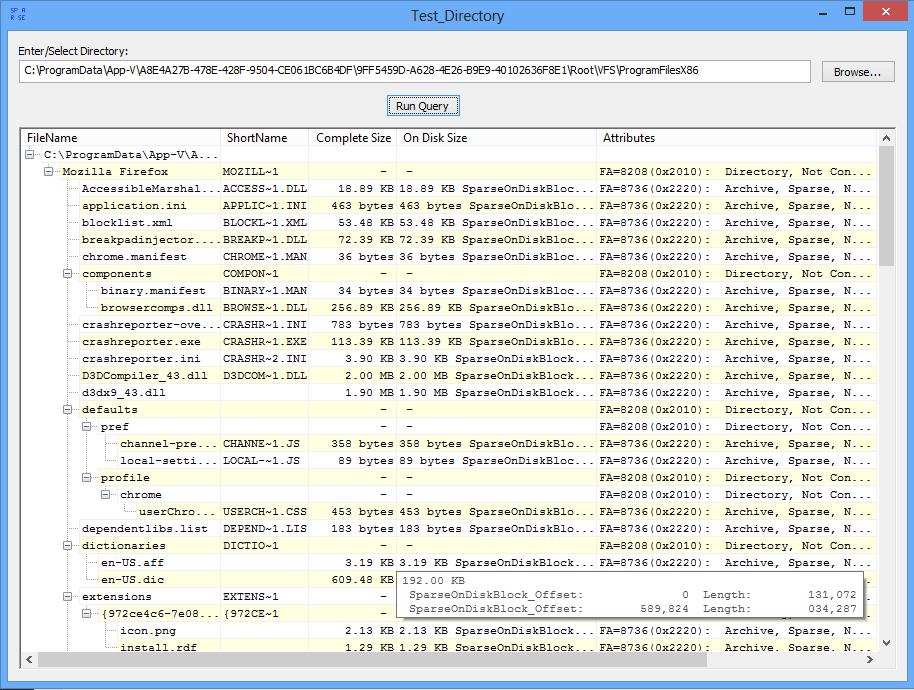Close the Test_Directory window
914x690 pixels.
coord(886,12)
